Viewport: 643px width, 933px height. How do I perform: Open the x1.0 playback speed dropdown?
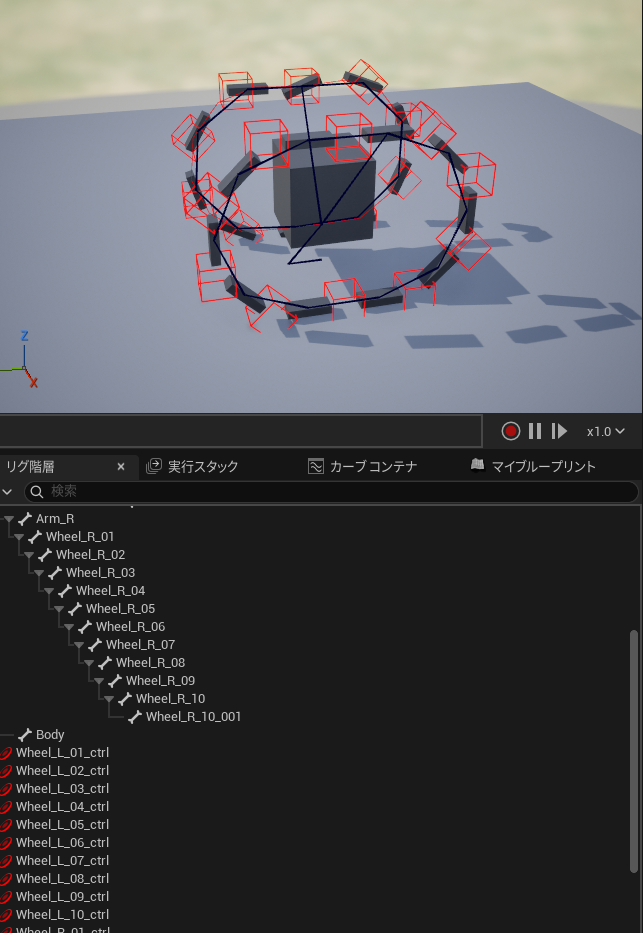tap(606, 431)
